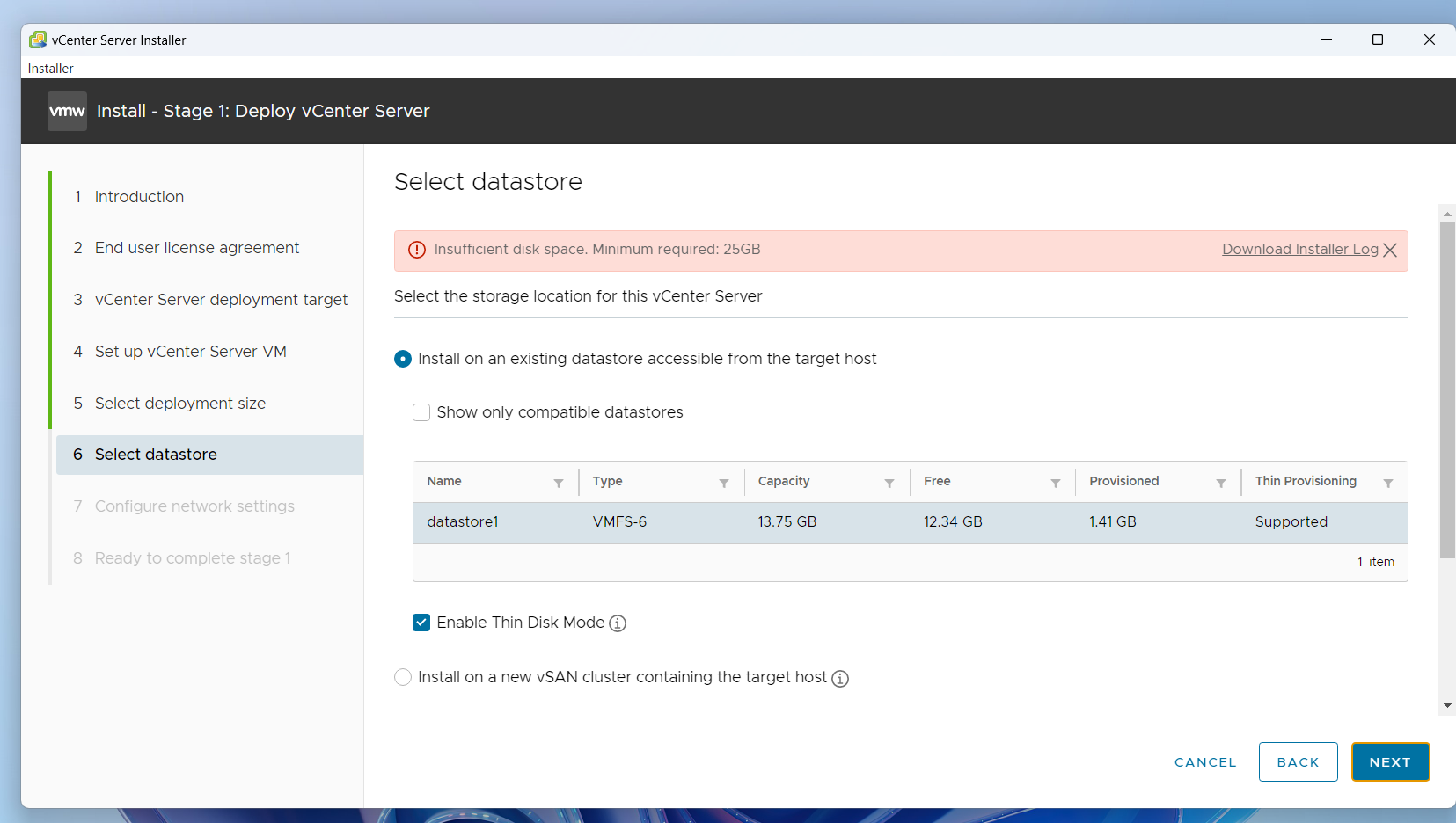The image size is (1456, 823).
Task: Click the Provisioned column filter icon
Action: coord(1220,483)
